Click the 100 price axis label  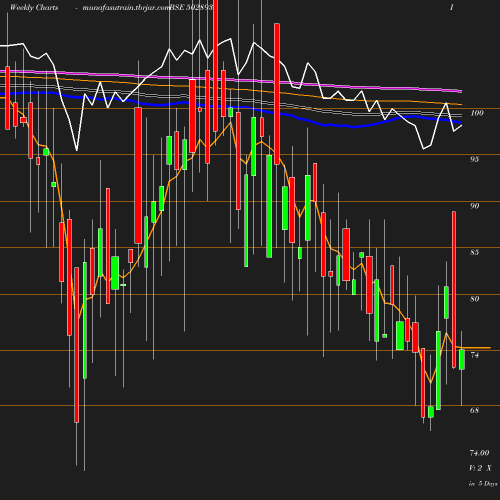coord(477,113)
